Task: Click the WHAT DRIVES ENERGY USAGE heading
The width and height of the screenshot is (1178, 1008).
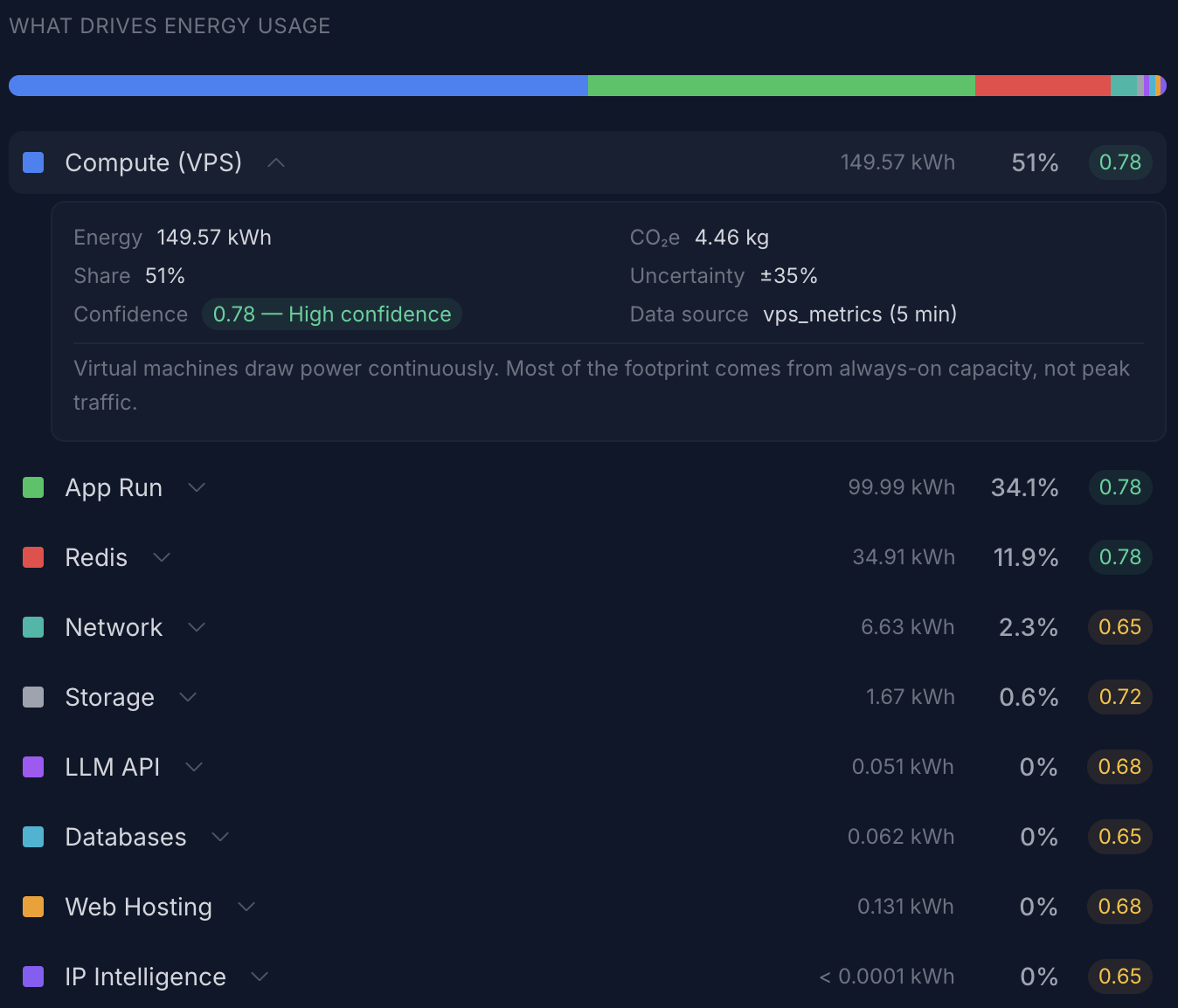Action: [x=170, y=25]
